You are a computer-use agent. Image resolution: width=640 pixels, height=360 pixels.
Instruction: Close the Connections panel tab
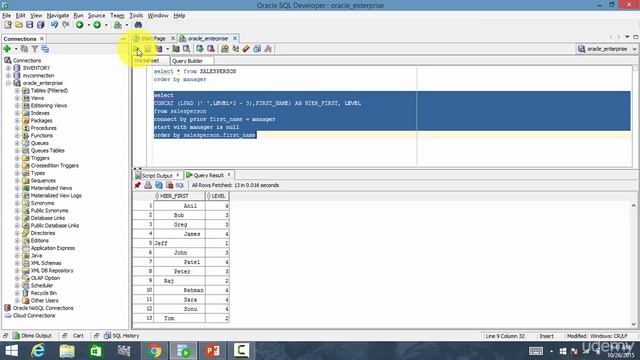tap(42, 39)
